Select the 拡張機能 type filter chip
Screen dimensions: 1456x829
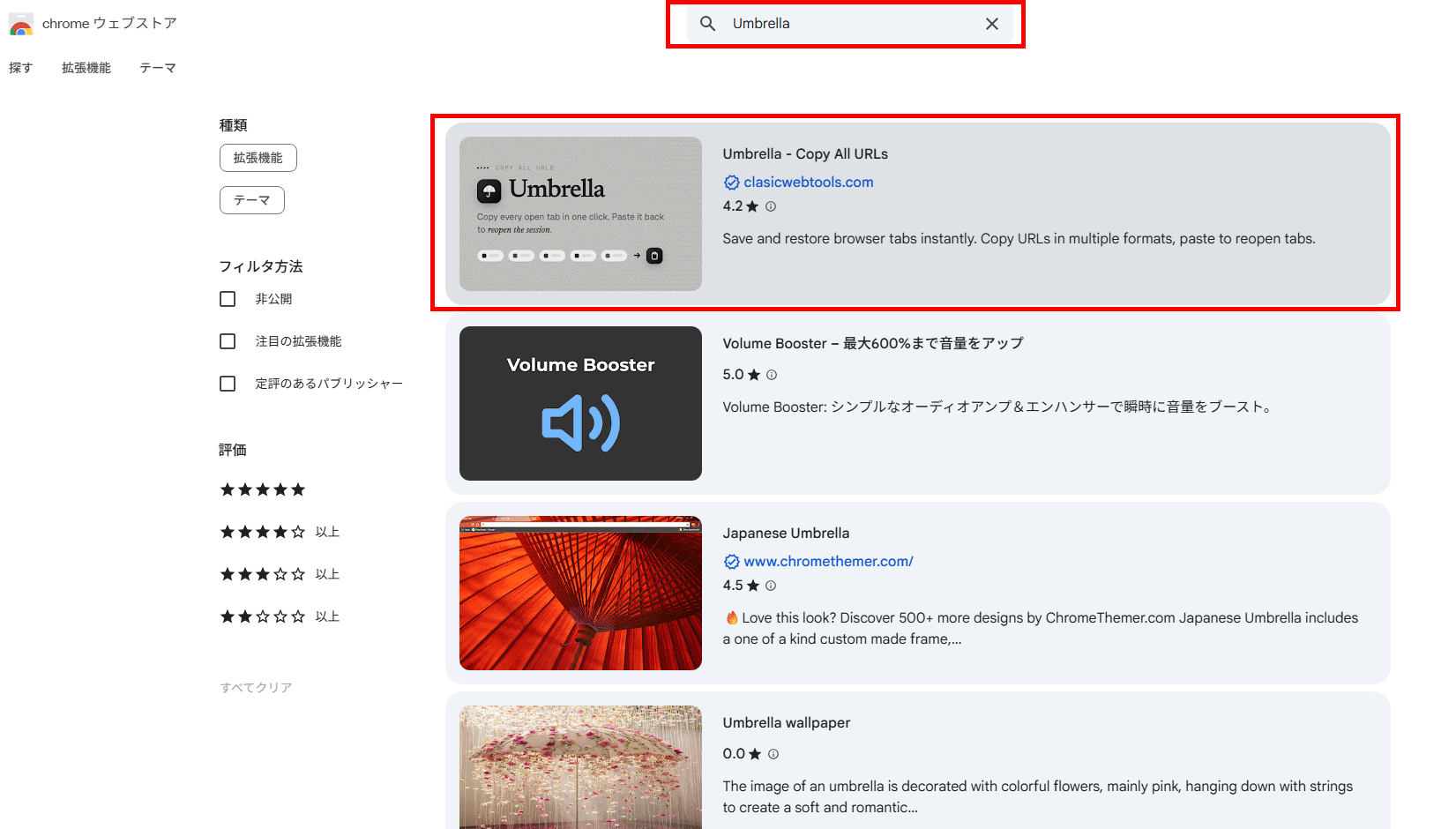point(258,158)
